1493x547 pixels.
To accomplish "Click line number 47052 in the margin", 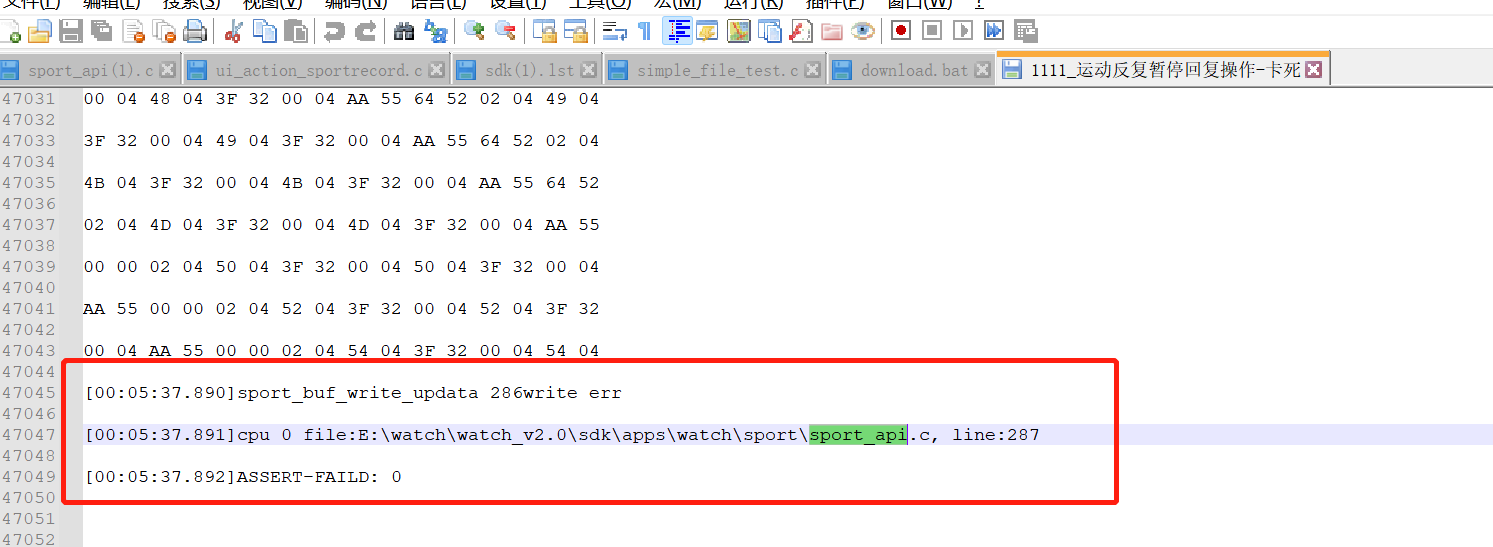I will coord(29,540).
